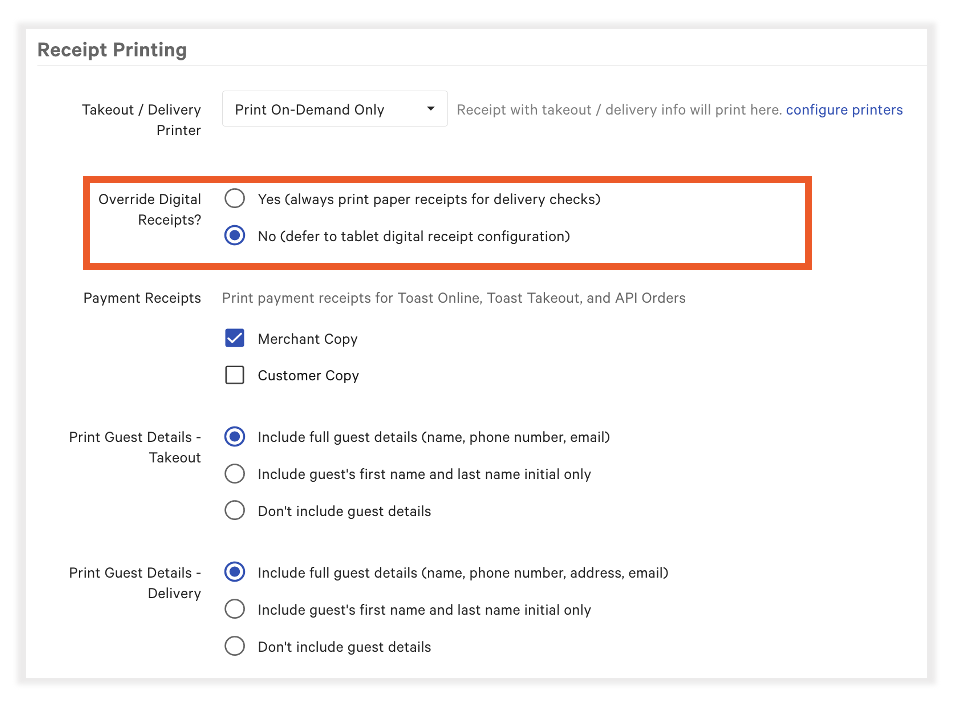The width and height of the screenshot is (956, 706).
Task: Select Don't include guest details for Delivery
Action: point(234,645)
